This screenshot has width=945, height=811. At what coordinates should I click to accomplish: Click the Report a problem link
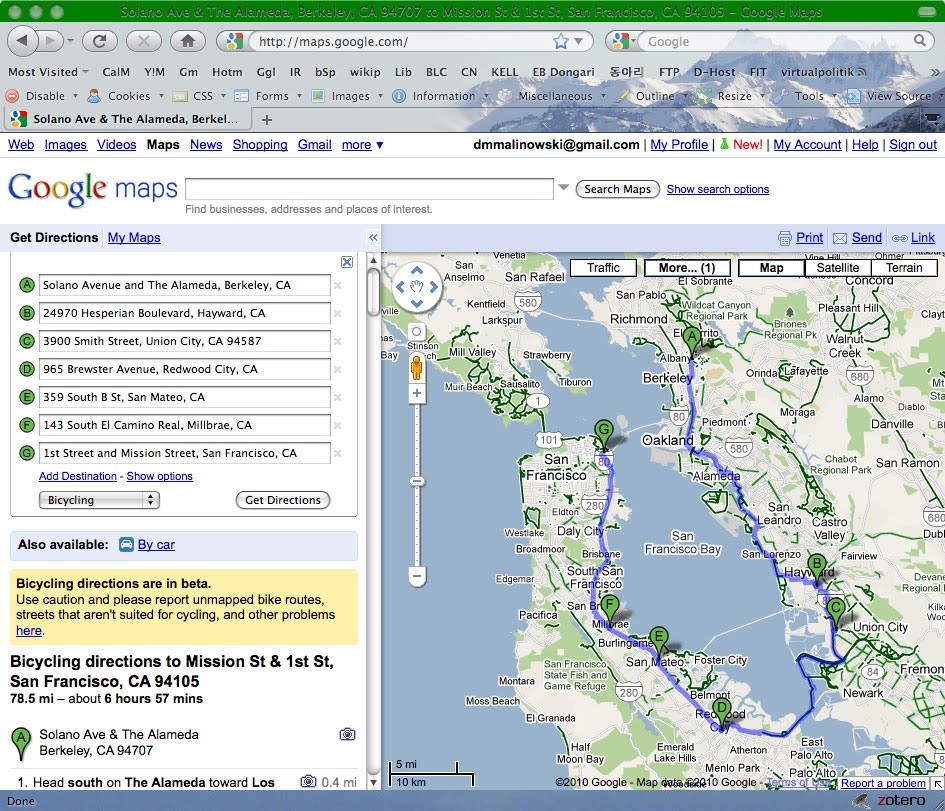(x=883, y=783)
